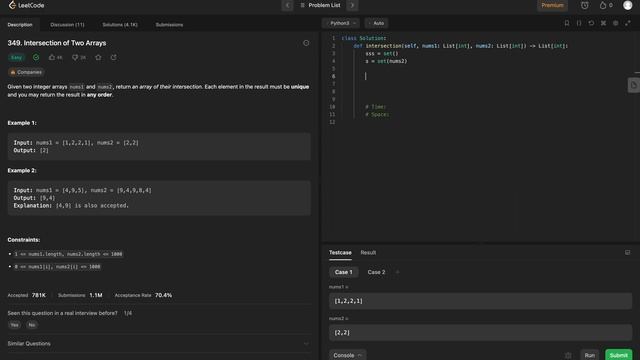The height and width of the screenshot is (360, 640).
Task: Open the timer alarm clock icon
Action: tap(584, 5)
